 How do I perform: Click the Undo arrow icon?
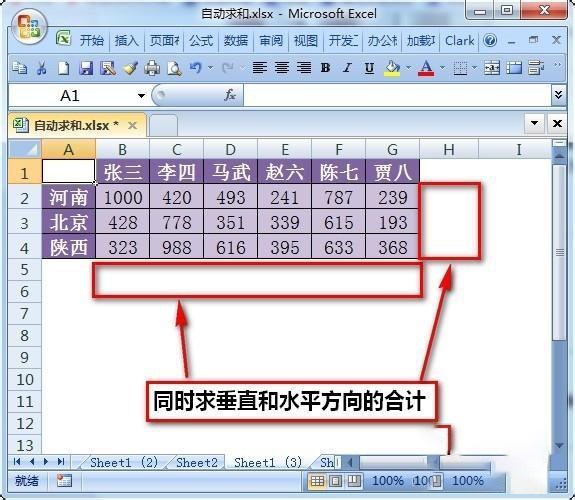196,68
